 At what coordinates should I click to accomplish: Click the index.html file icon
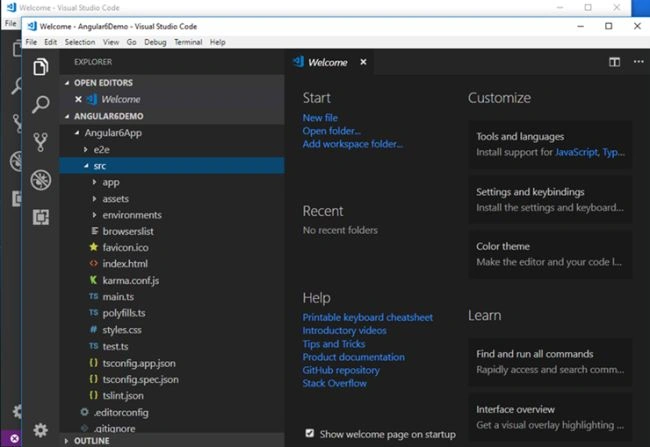pyautogui.click(x=94, y=263)
